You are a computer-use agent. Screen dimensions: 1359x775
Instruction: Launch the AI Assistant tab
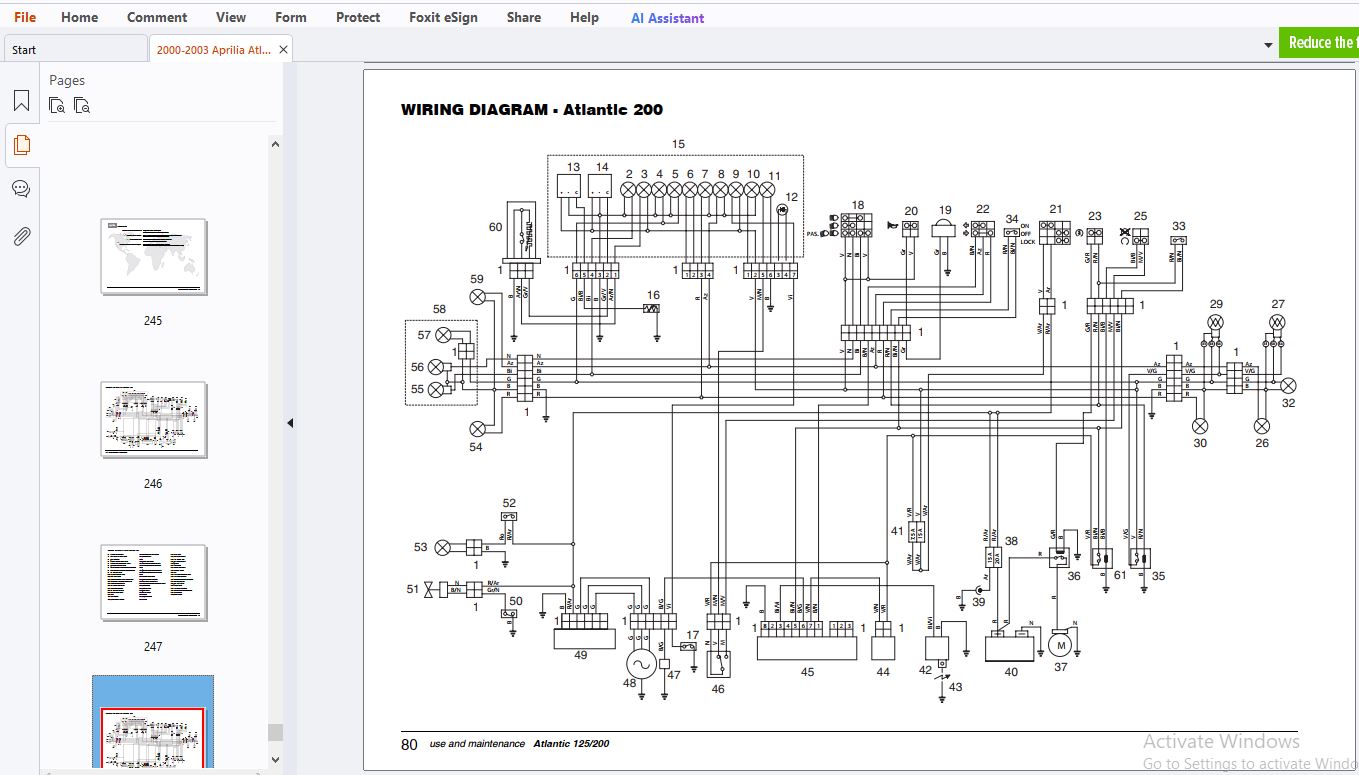[x=667, y=18]
